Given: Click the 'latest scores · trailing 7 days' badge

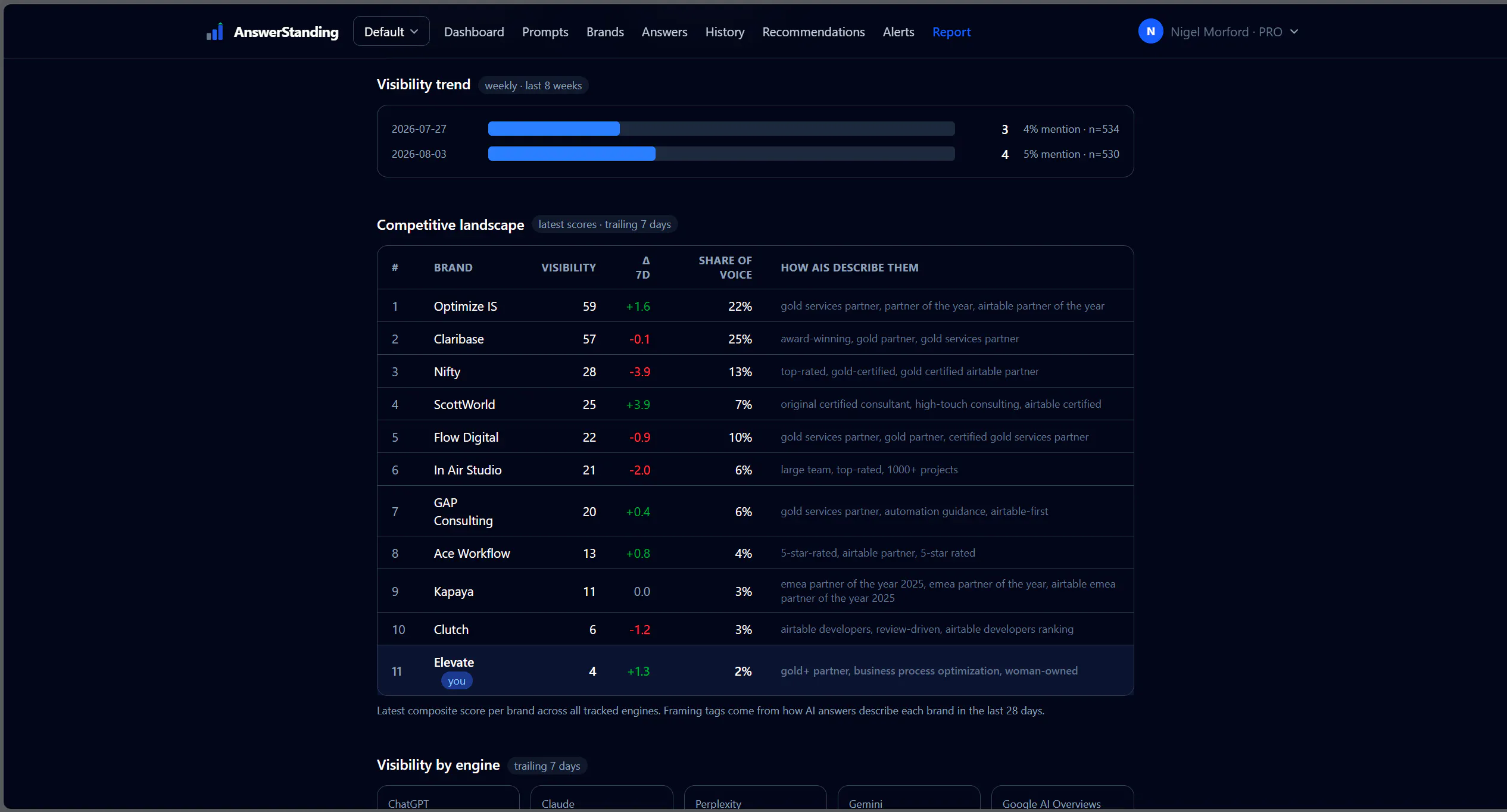Looking at the screenshot, I should [604, 224].
